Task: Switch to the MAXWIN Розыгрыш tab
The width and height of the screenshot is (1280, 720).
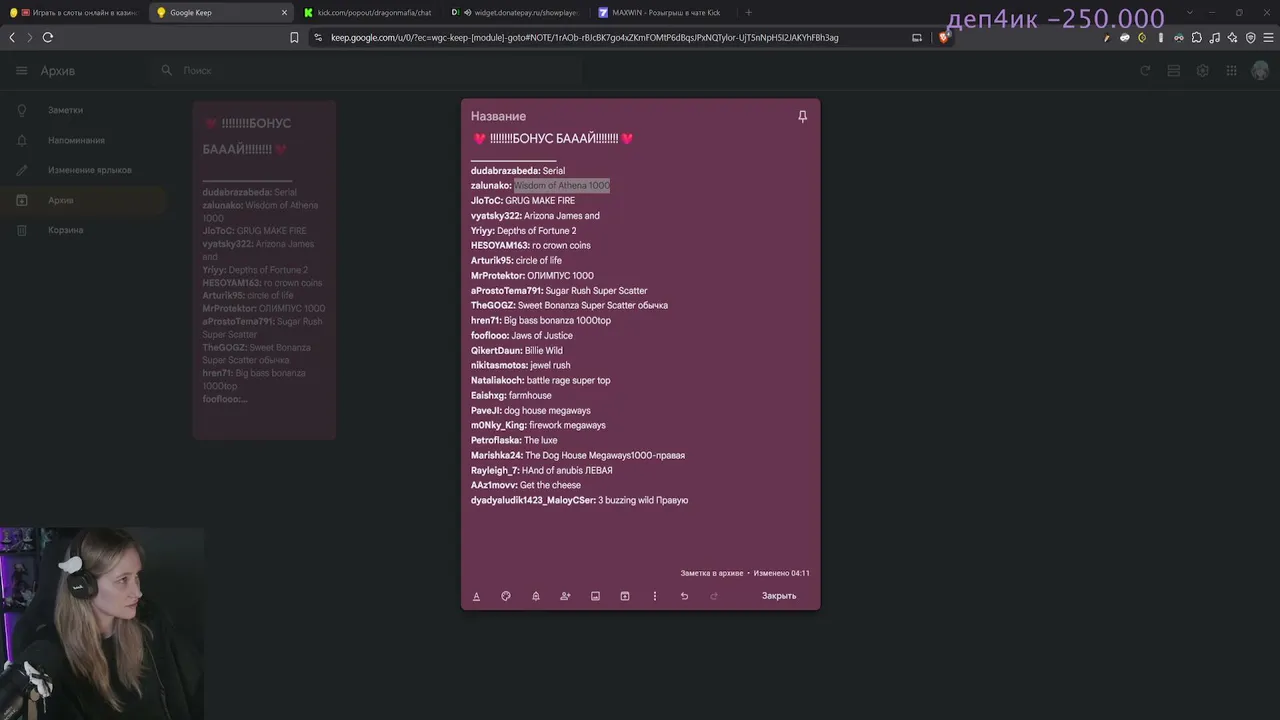Action: [661, 13]
